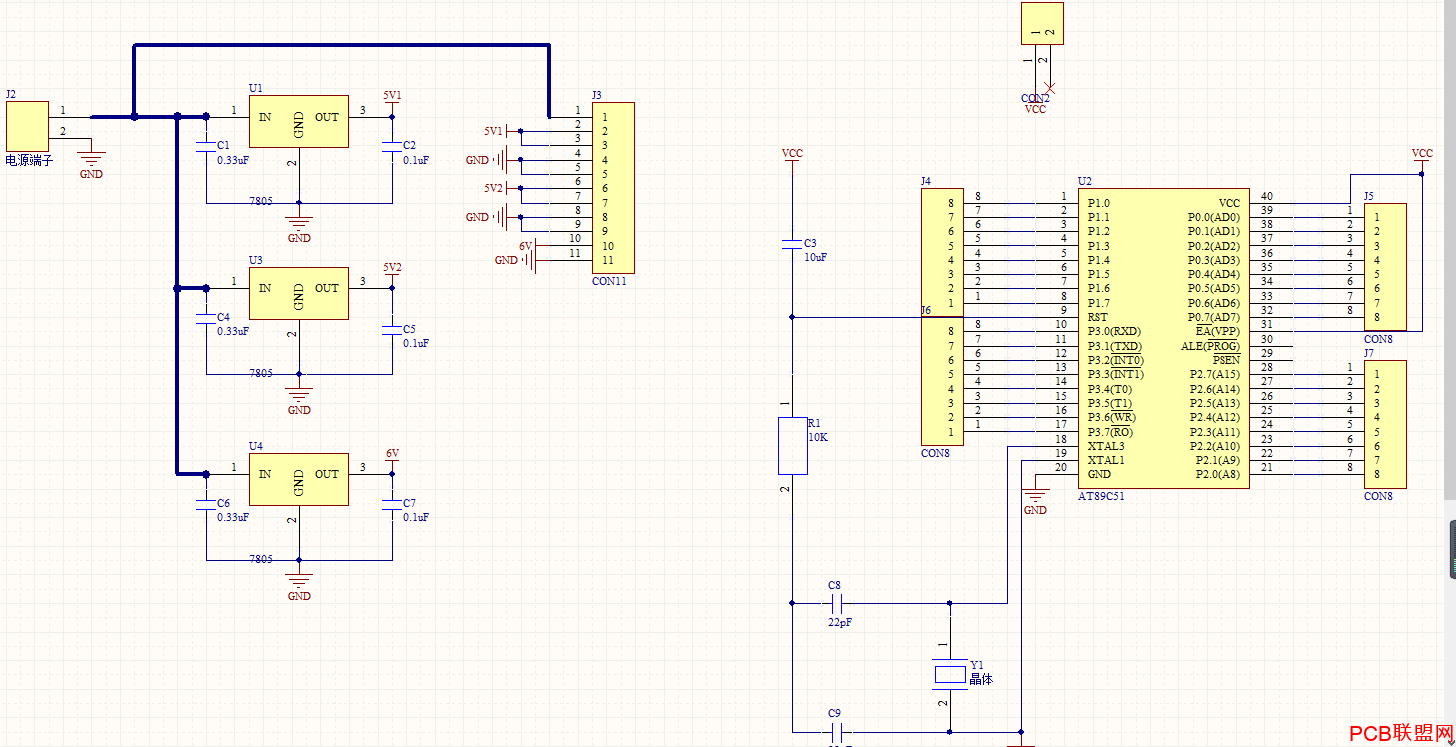Select the U4 7805 regulator symbol
The image size is (1456, 747).
click(298, 479)
